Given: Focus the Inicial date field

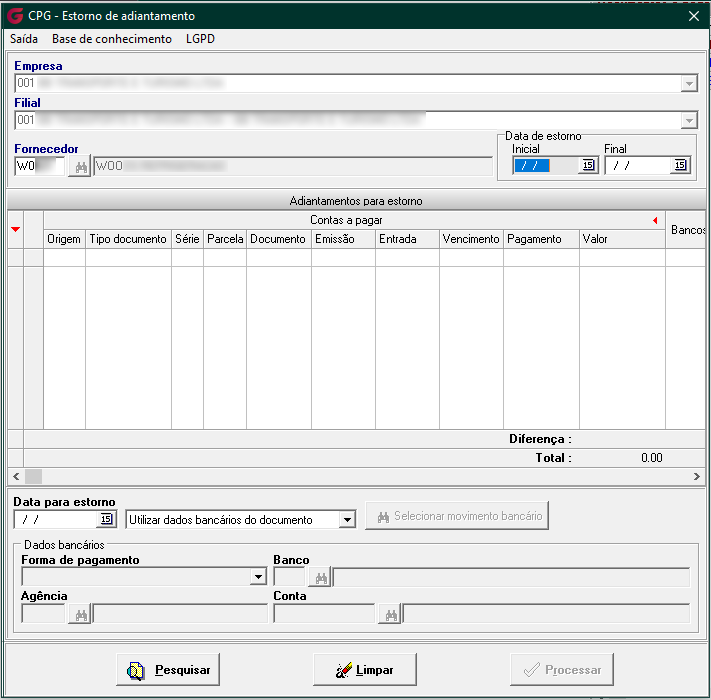Looking at the screenshot, I should [545, 165].
